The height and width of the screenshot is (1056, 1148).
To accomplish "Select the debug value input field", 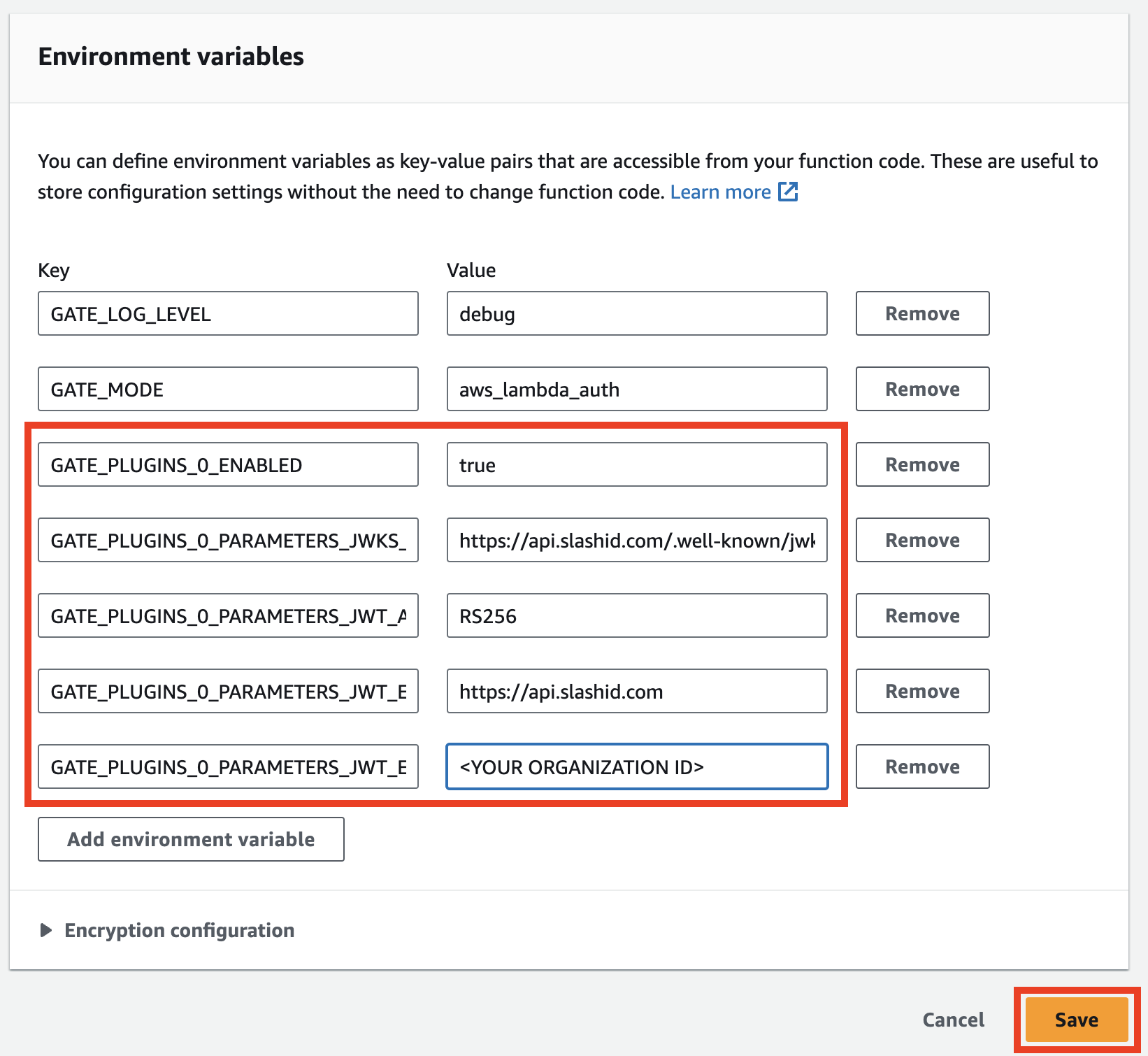I will click(636, 313).
